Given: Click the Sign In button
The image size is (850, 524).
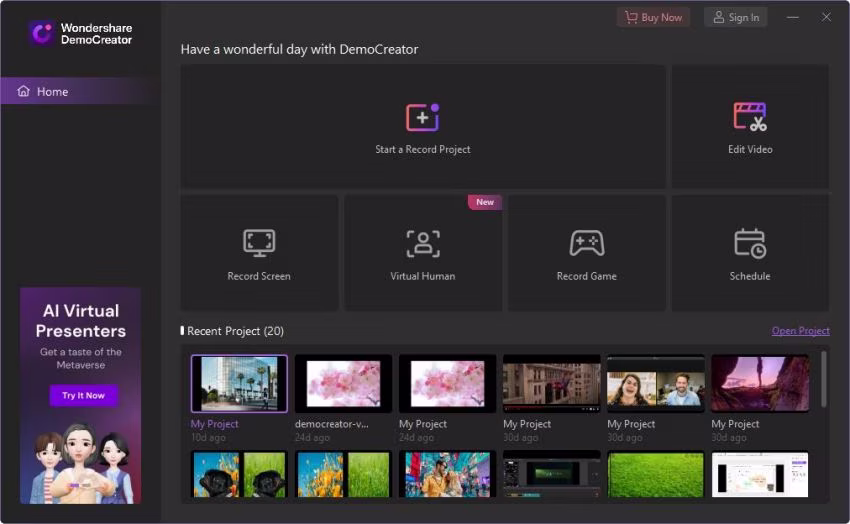Looking at the screenshot, I should [736, 17].
